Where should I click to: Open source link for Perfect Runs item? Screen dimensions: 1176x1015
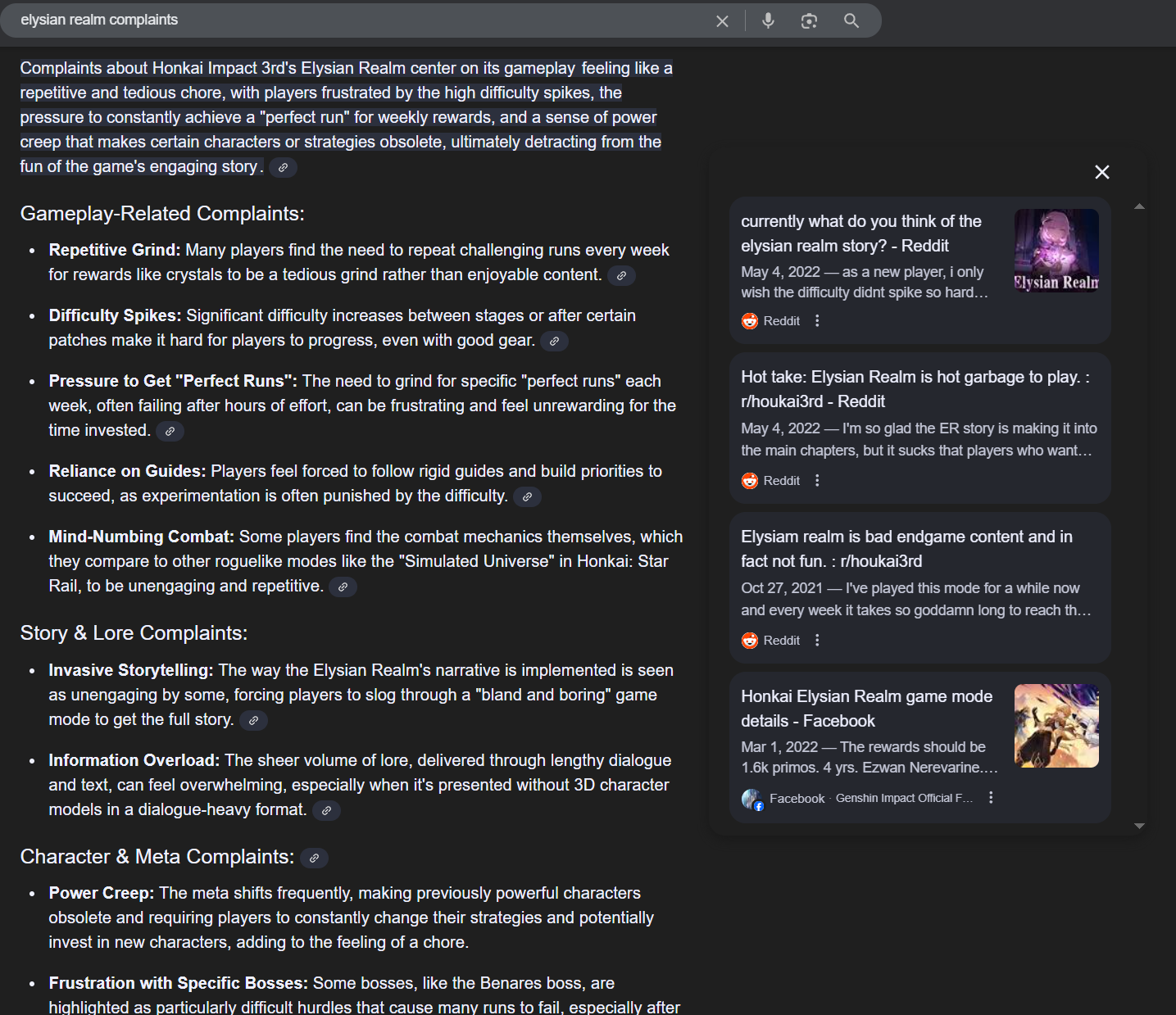point(170,431)
